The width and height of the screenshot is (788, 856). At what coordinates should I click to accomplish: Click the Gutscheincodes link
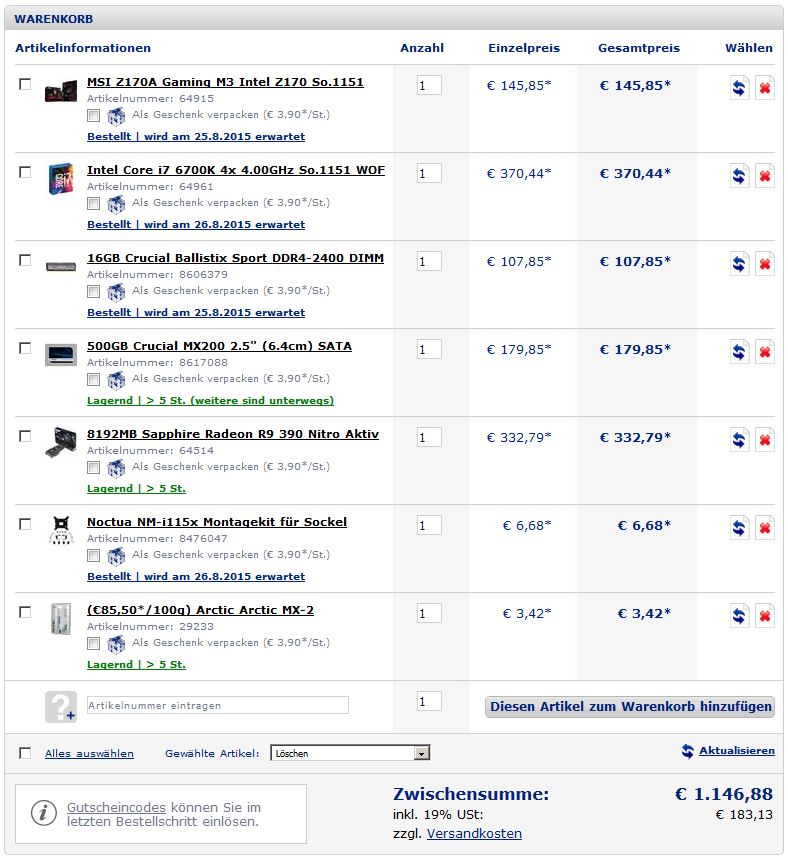click(116, 807)
